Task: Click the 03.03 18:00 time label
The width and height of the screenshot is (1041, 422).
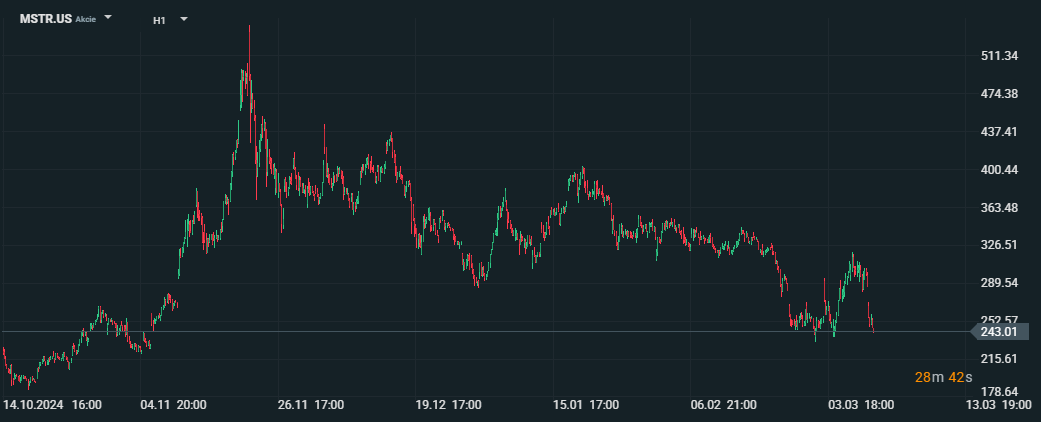Action: pyautogui.click(x=861, y=405)
